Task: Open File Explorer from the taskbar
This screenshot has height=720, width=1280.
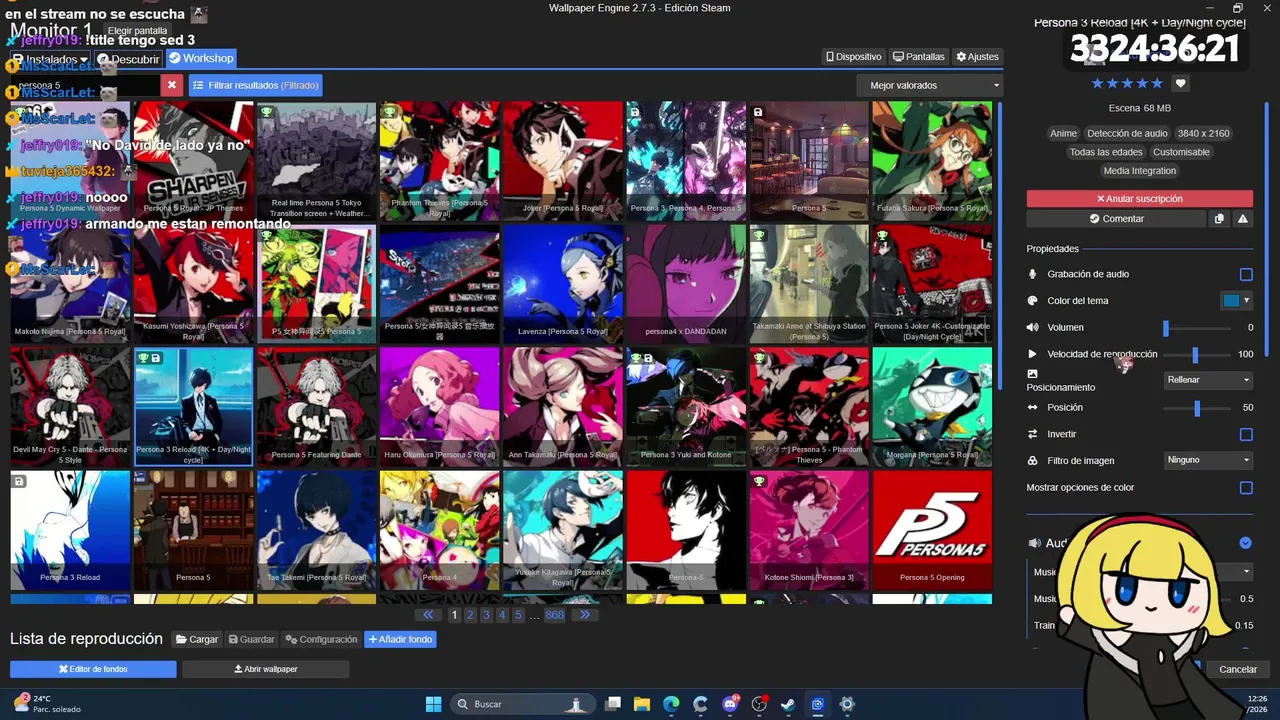Action: [x=642, y=704]
